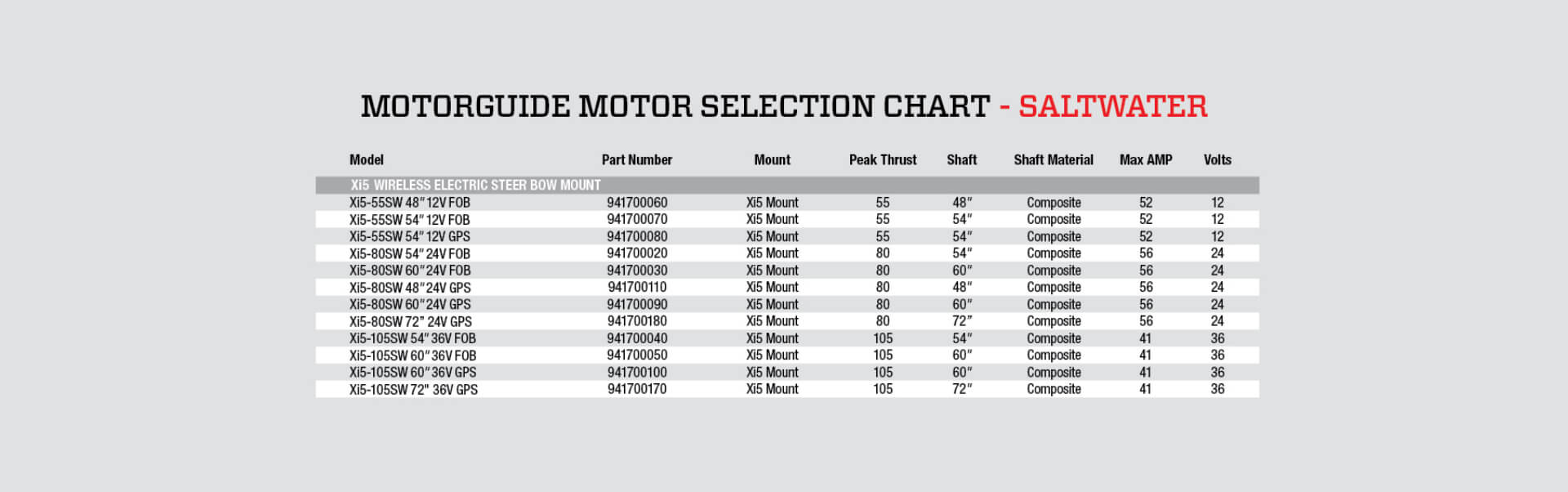Click part number 941700110

pos(637,287)
